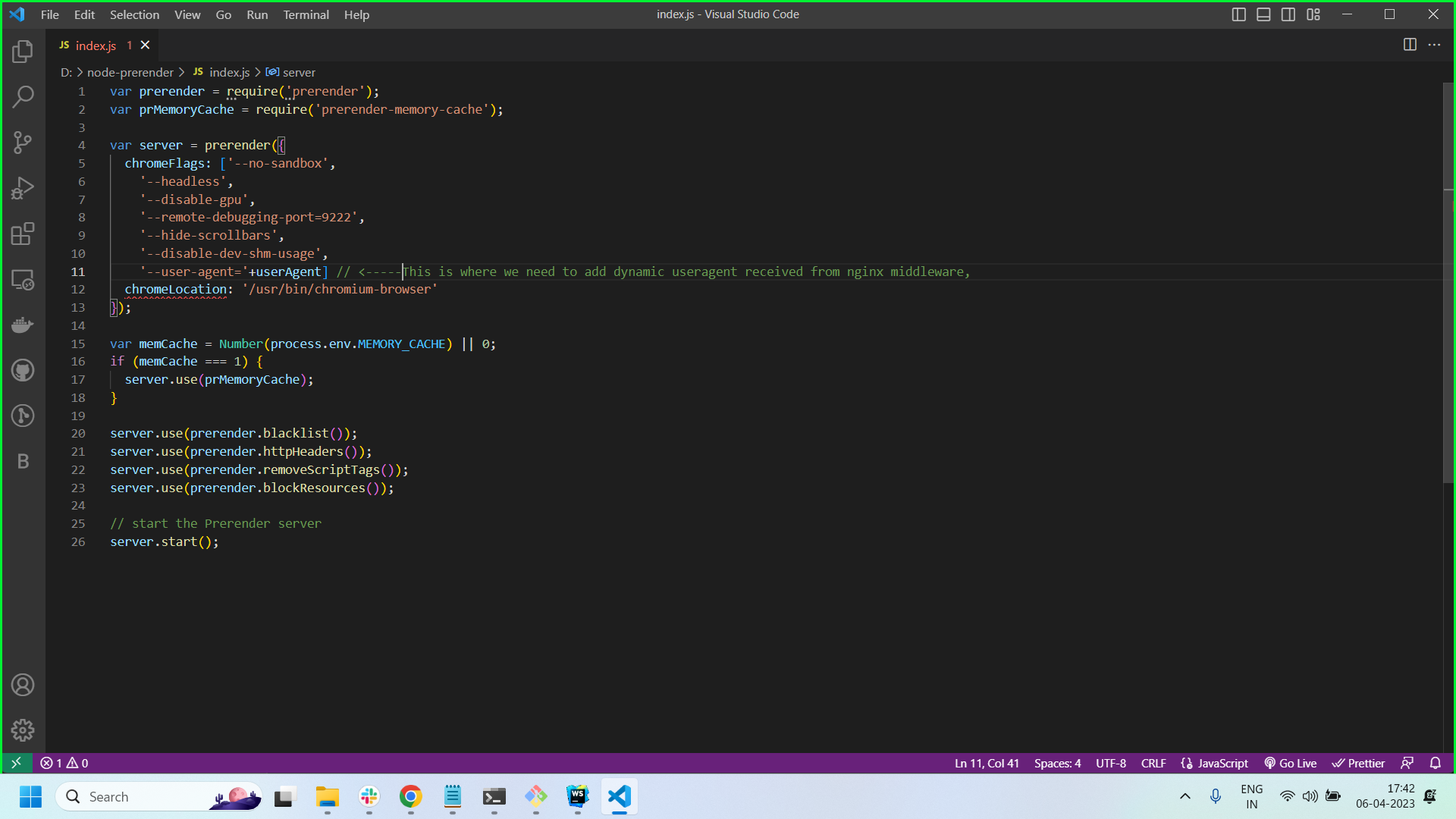1456x819 pixels.
Task: Expand the node-prerender breadcrumb
Action: pos(130,72)
